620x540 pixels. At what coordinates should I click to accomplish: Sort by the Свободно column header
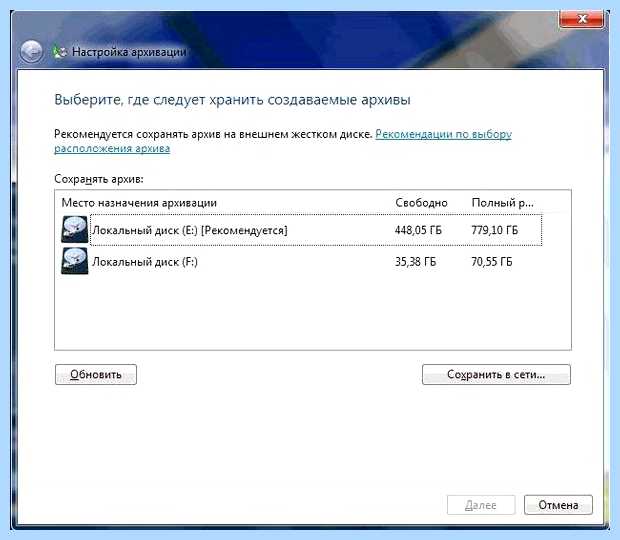422,203
